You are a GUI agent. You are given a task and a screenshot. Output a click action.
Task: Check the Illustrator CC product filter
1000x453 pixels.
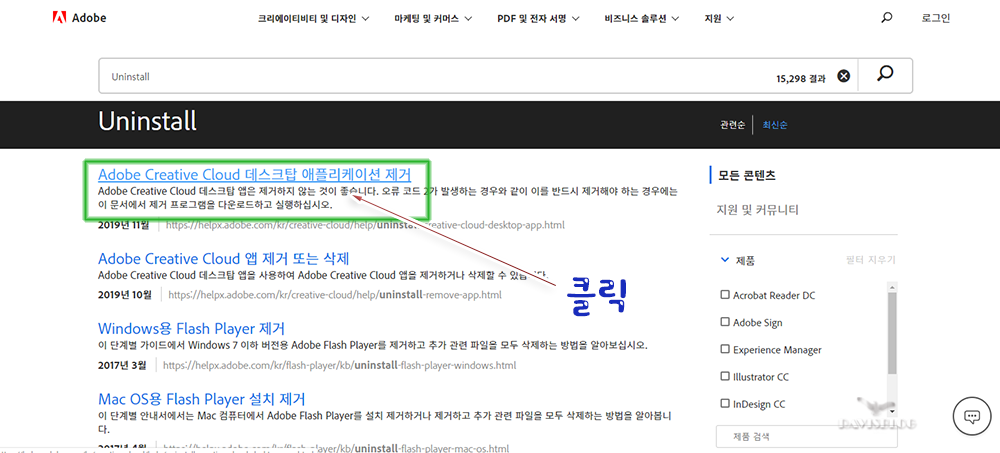(x=724, y=376)
